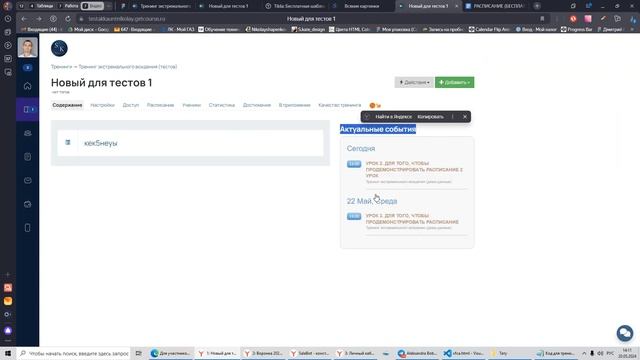The width and height of the screenshot is (640, 360).
Task: Open Visual Studio Code on taskbar
Action: pos(463,353)
